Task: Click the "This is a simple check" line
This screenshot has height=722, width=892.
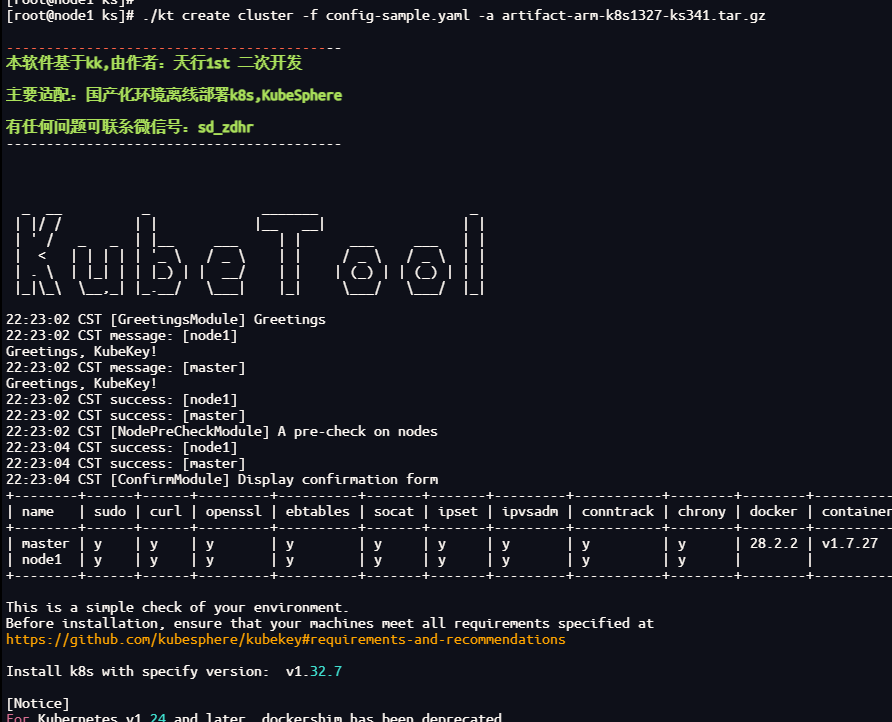Action: 177,607
